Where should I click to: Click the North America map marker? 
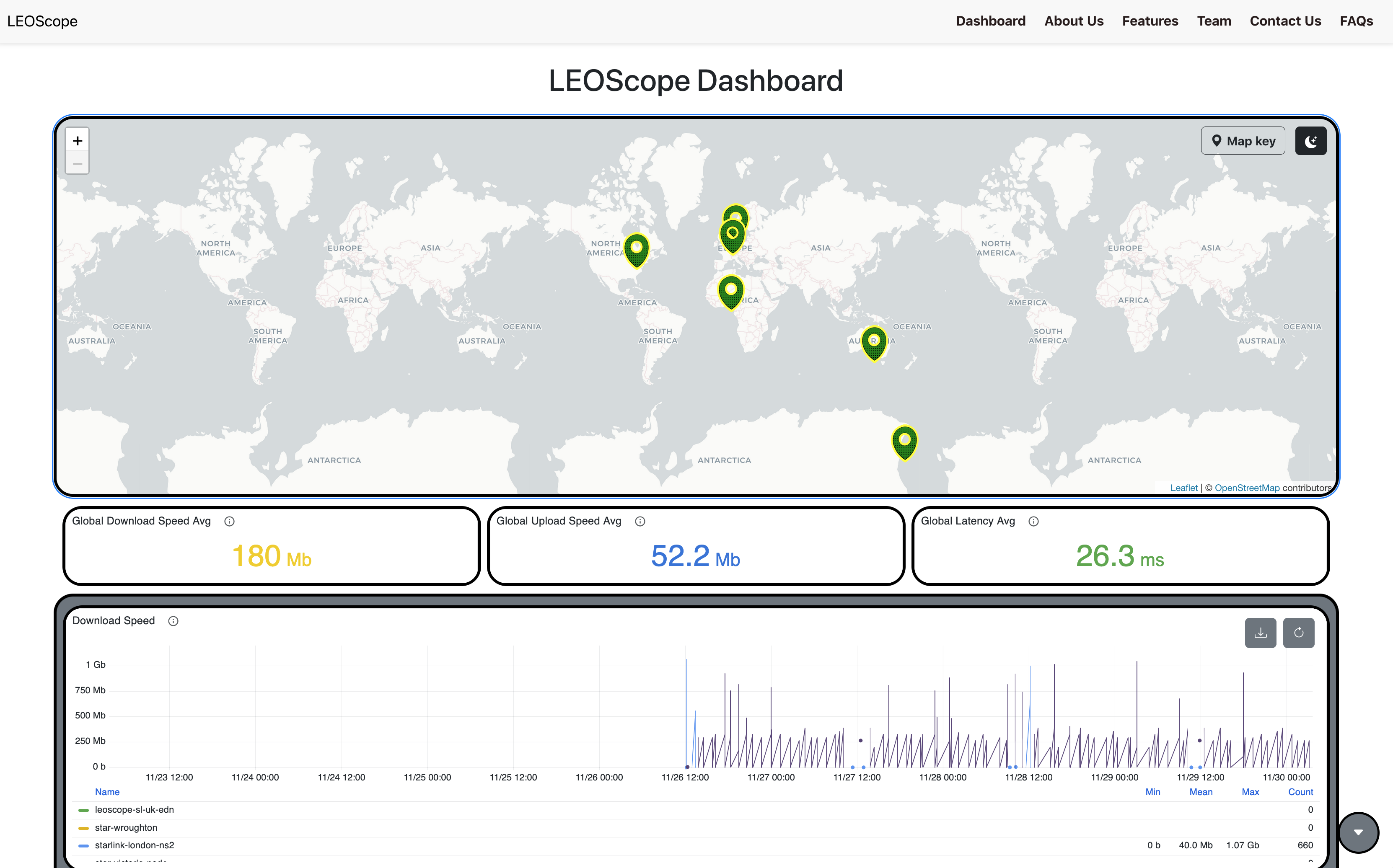point(636,250)
